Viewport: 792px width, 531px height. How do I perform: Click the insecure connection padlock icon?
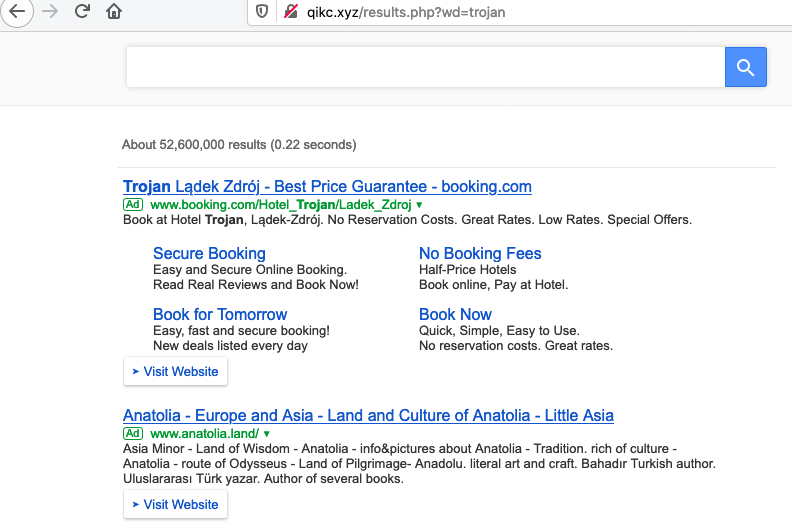point(291,12)
